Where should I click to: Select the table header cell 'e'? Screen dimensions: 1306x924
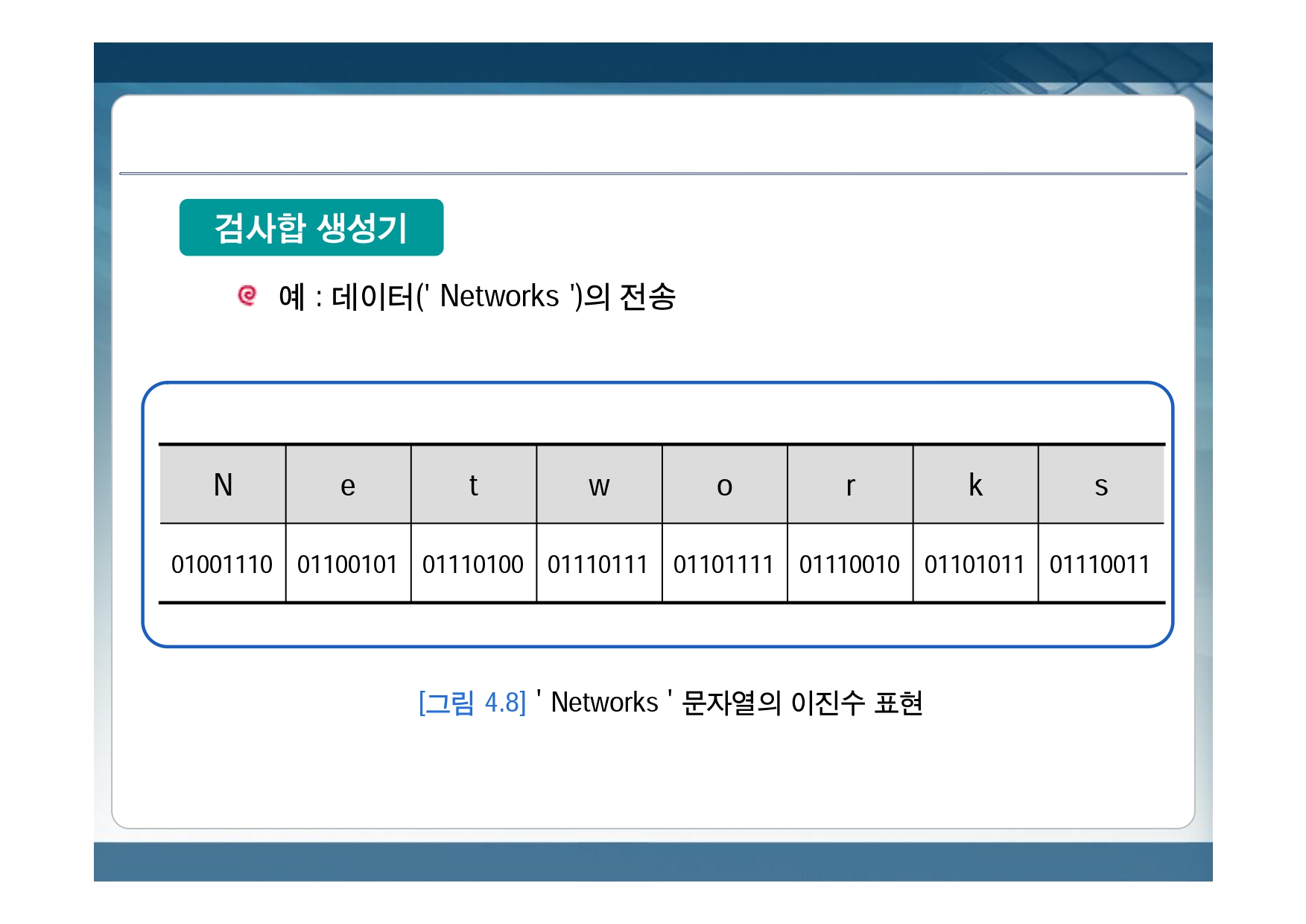(348, 485)
